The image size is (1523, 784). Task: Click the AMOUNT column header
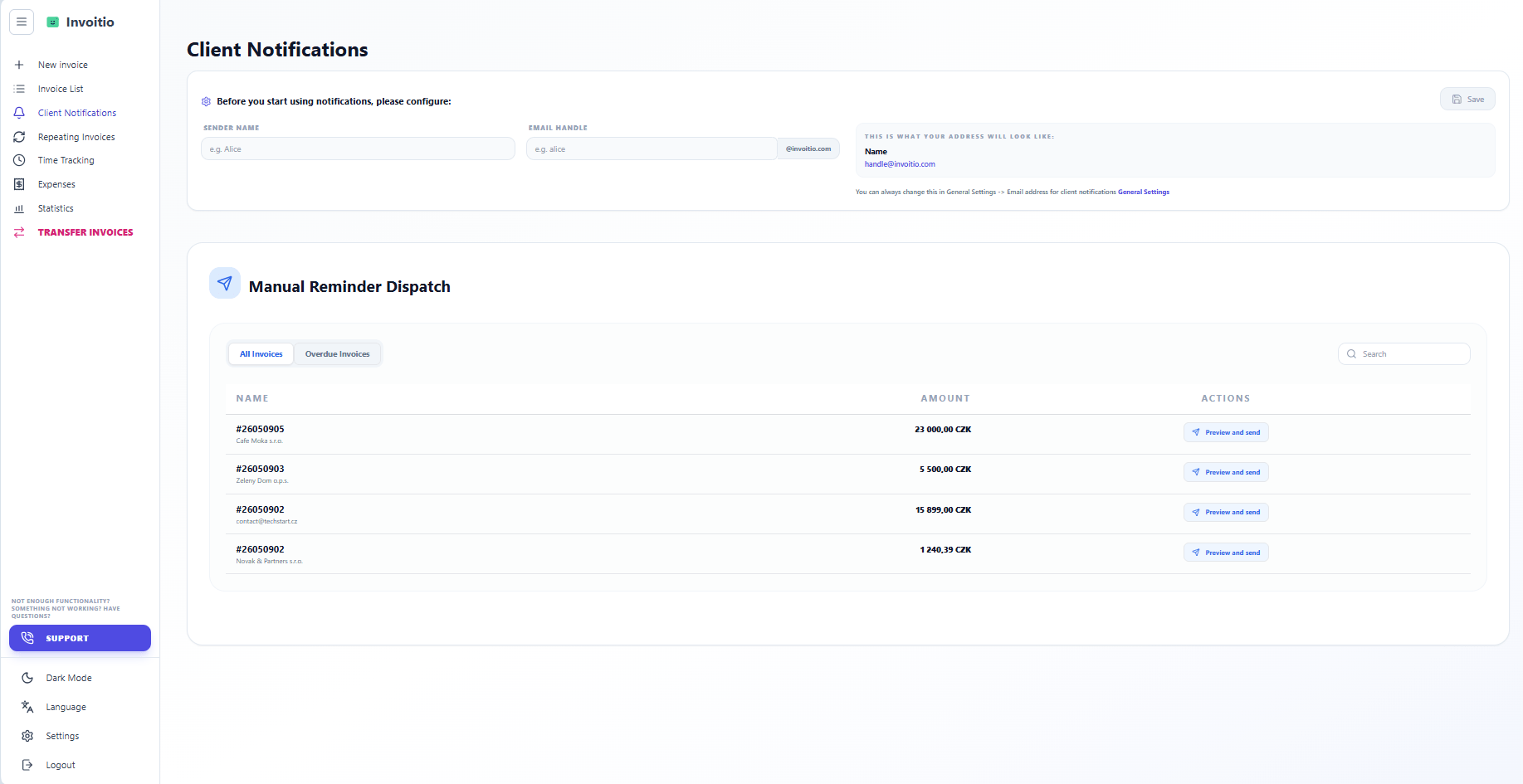pos(945,398)
